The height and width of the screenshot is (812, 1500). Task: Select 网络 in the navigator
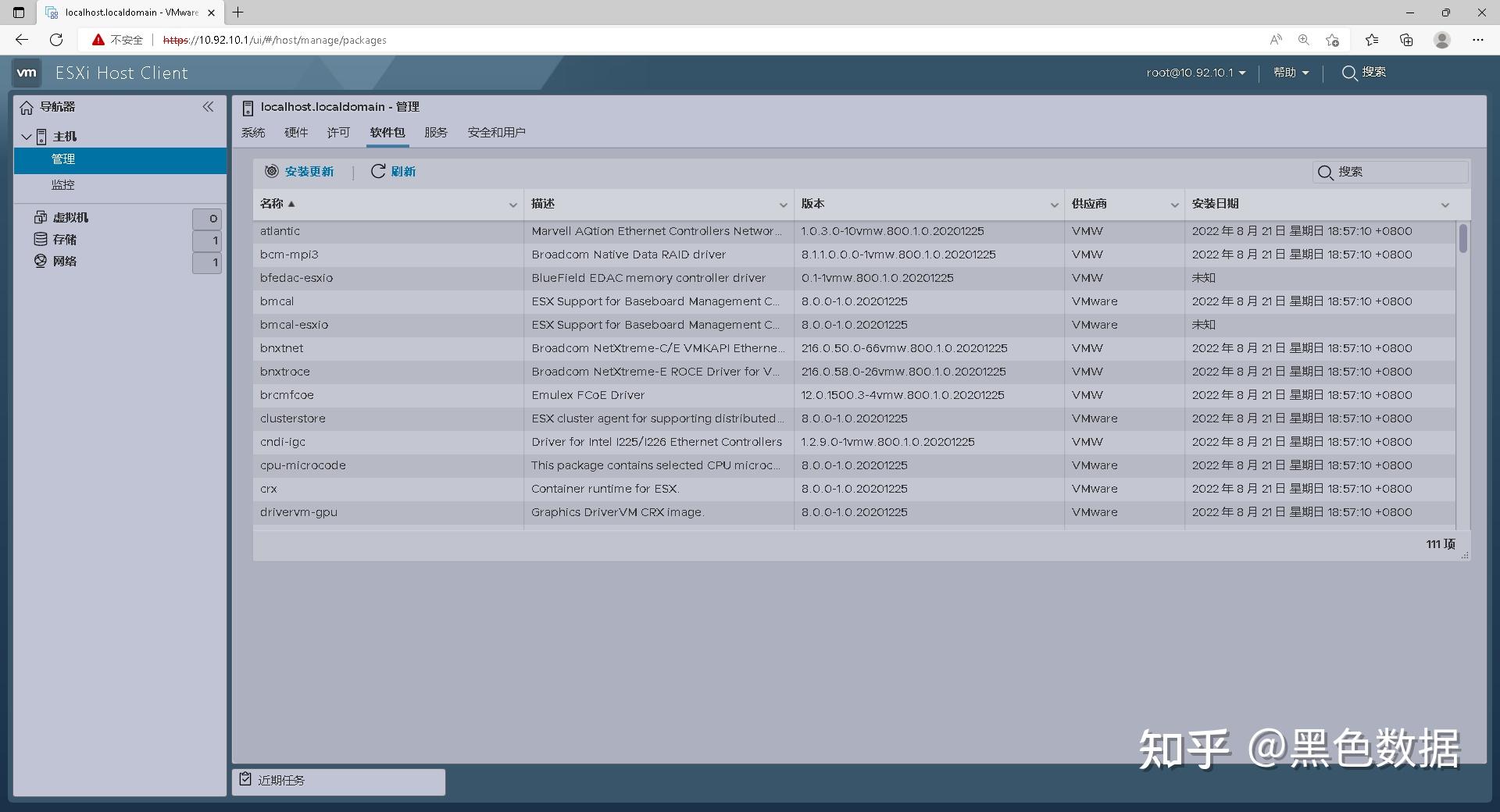pos(65,261)
